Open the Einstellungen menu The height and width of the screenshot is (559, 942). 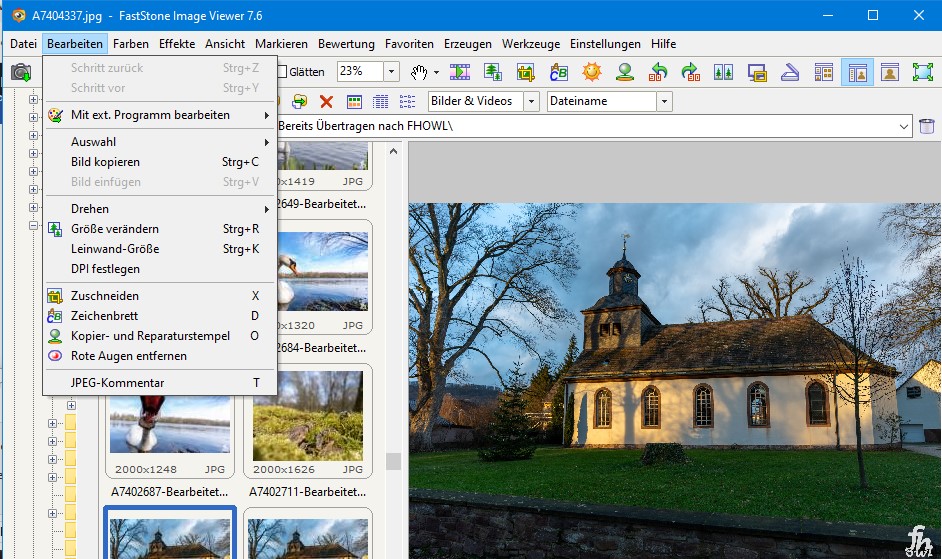(x=605, y=44)
